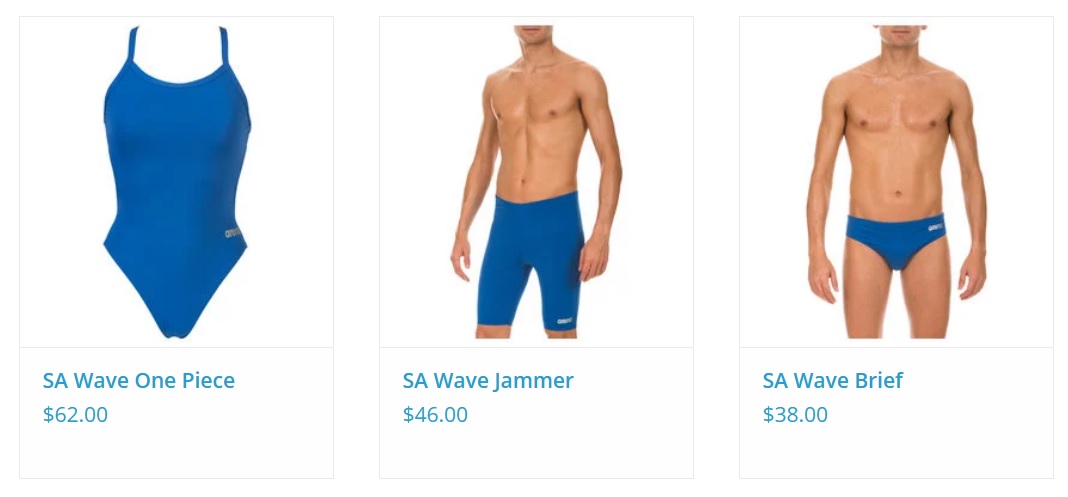This screenshot has height=497, width=1068.
Task: Open the SA Wave Brief product link
Action: click(x=832, y=380)
